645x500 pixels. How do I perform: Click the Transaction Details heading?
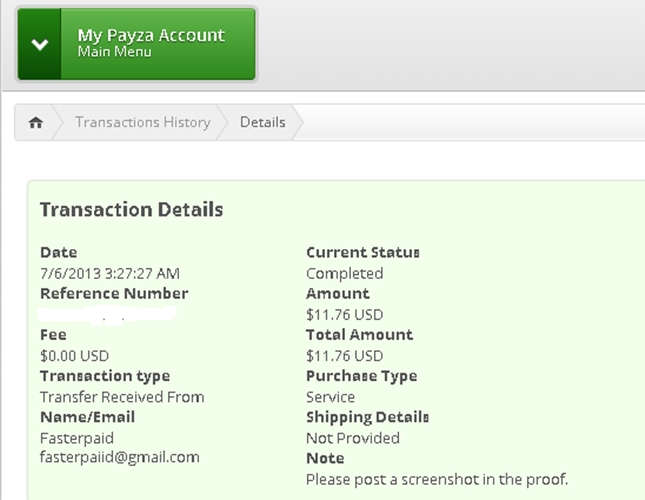(x=131, y=210)
